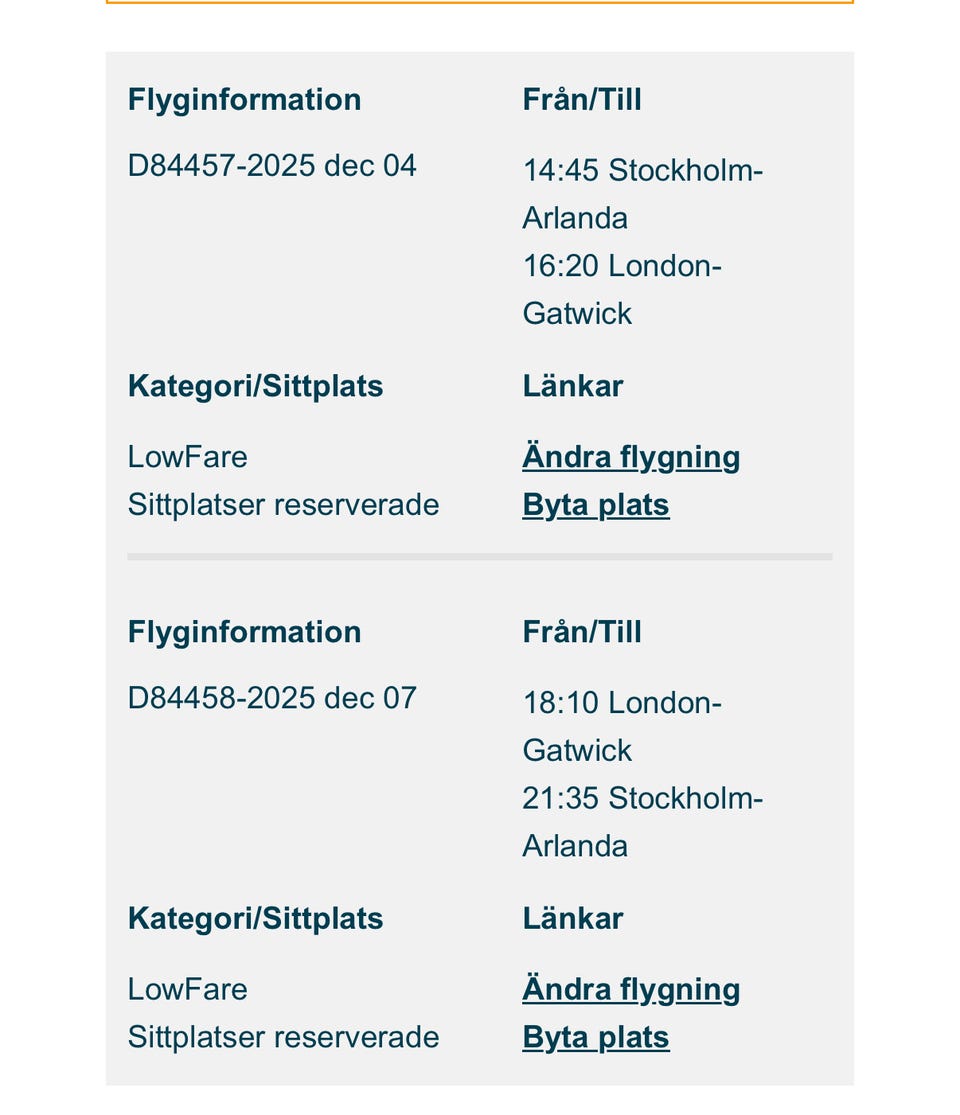The image size is (960, 1115).
Task: Click the Kategori/Sittplats heading for flight D84457
Action: [255, 386]
